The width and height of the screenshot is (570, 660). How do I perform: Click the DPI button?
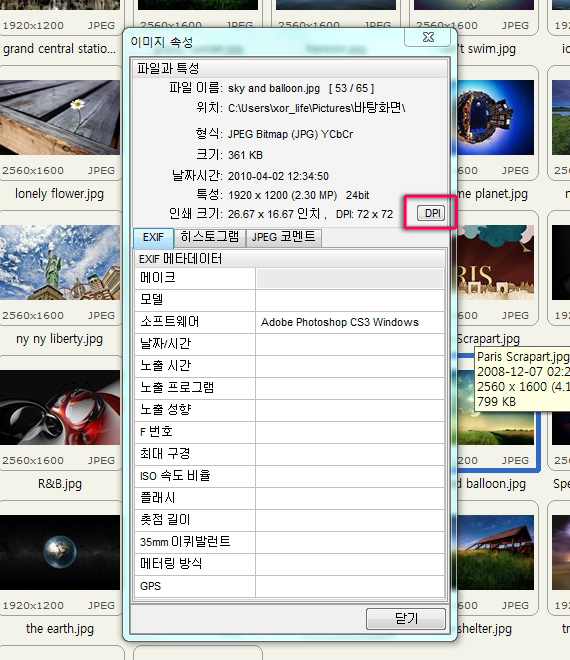(x=431, y=213)
